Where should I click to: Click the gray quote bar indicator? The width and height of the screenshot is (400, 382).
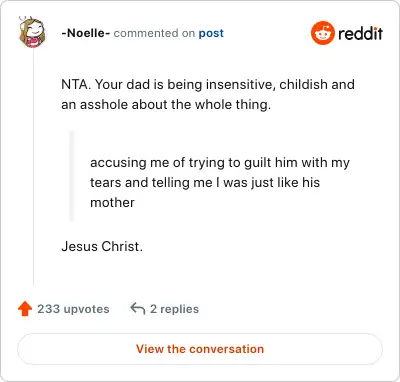click(x=71, y=176)
